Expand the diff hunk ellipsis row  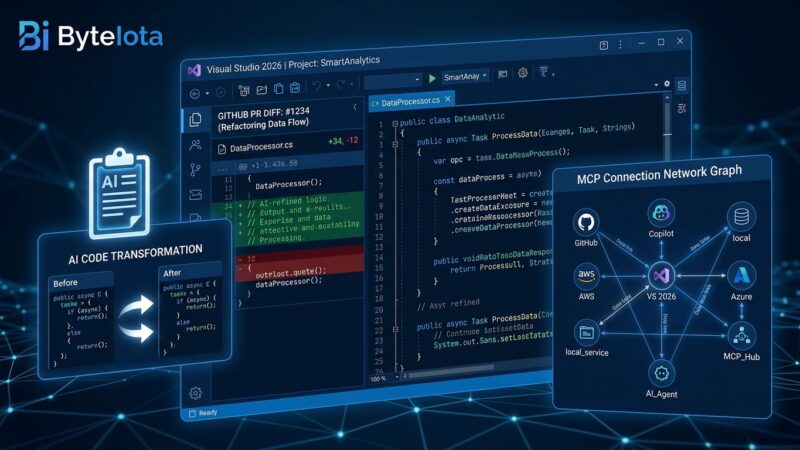pyautogui.click(x=223, y=168)
